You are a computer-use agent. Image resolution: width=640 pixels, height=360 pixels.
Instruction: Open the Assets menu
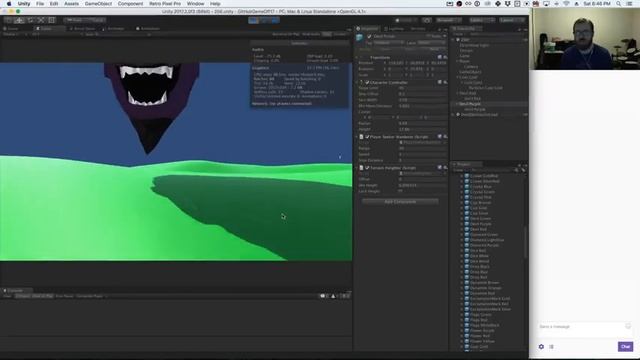(x=71, y=4)
